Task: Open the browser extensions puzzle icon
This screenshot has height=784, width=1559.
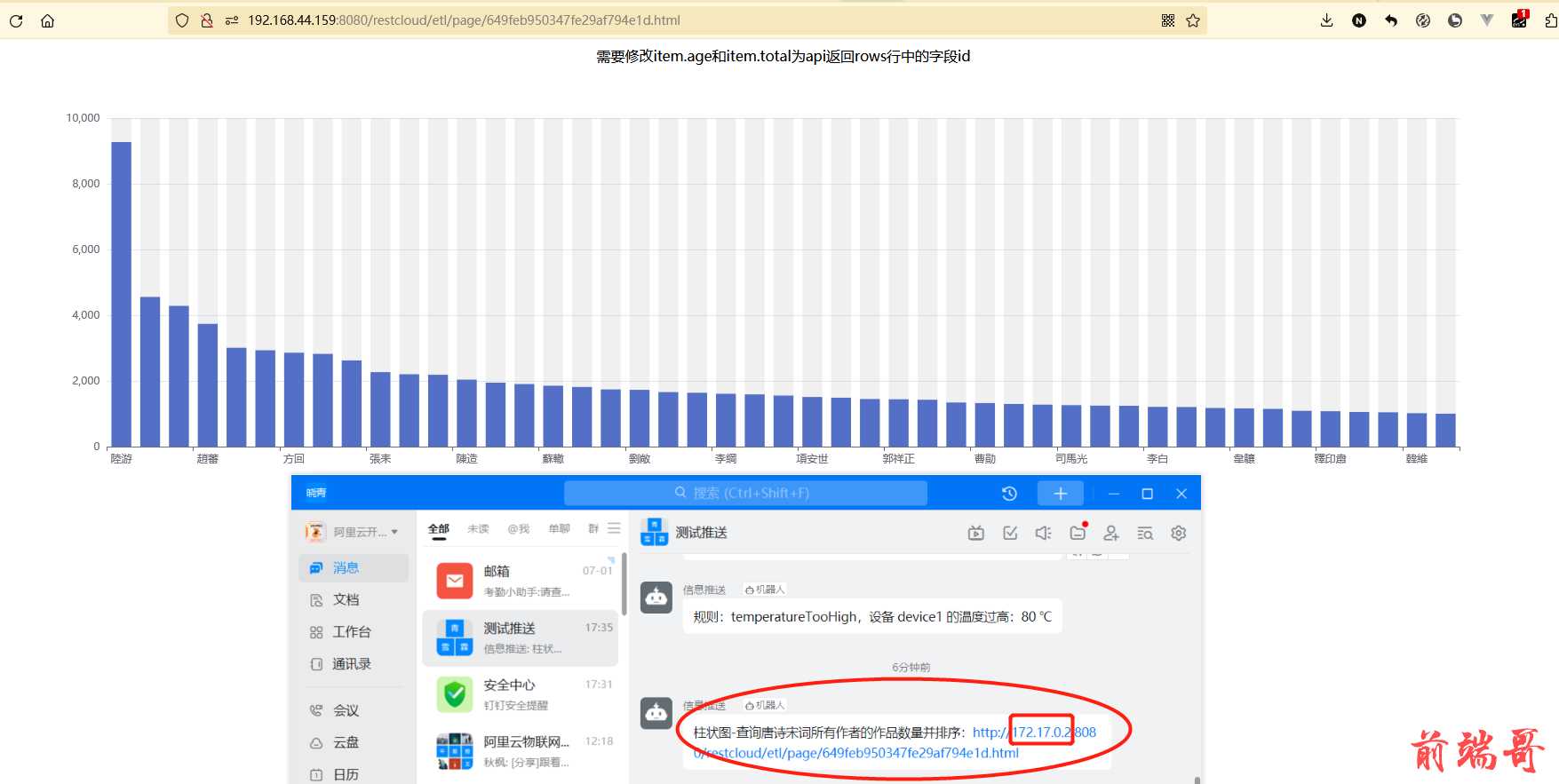Action: (1551, 20)
